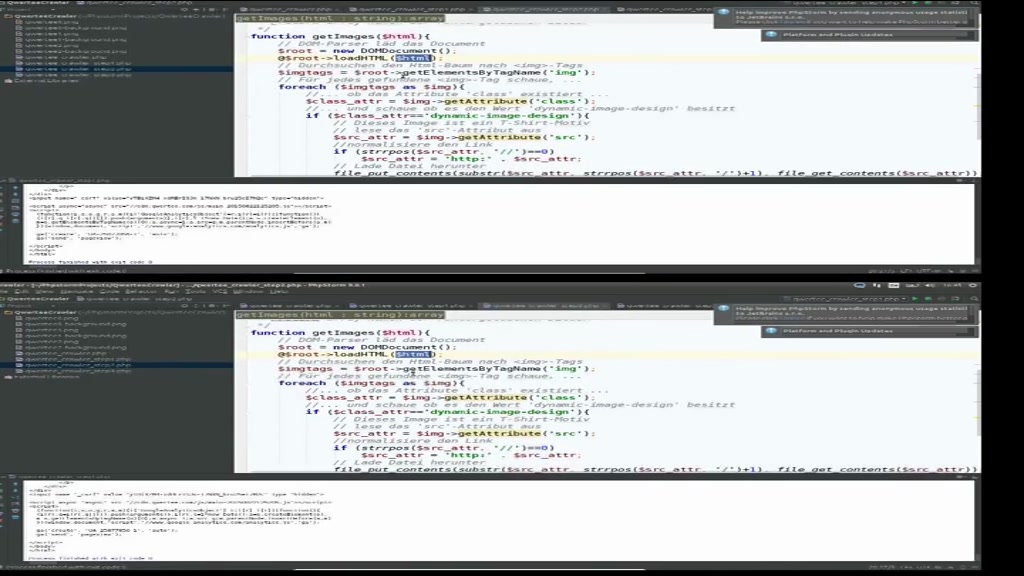Viewport: 1024px width, 576px height.
Task: Select highlighted qwertee_crawler_step2.php in upper project tree
Action: (x=72, y=69)
